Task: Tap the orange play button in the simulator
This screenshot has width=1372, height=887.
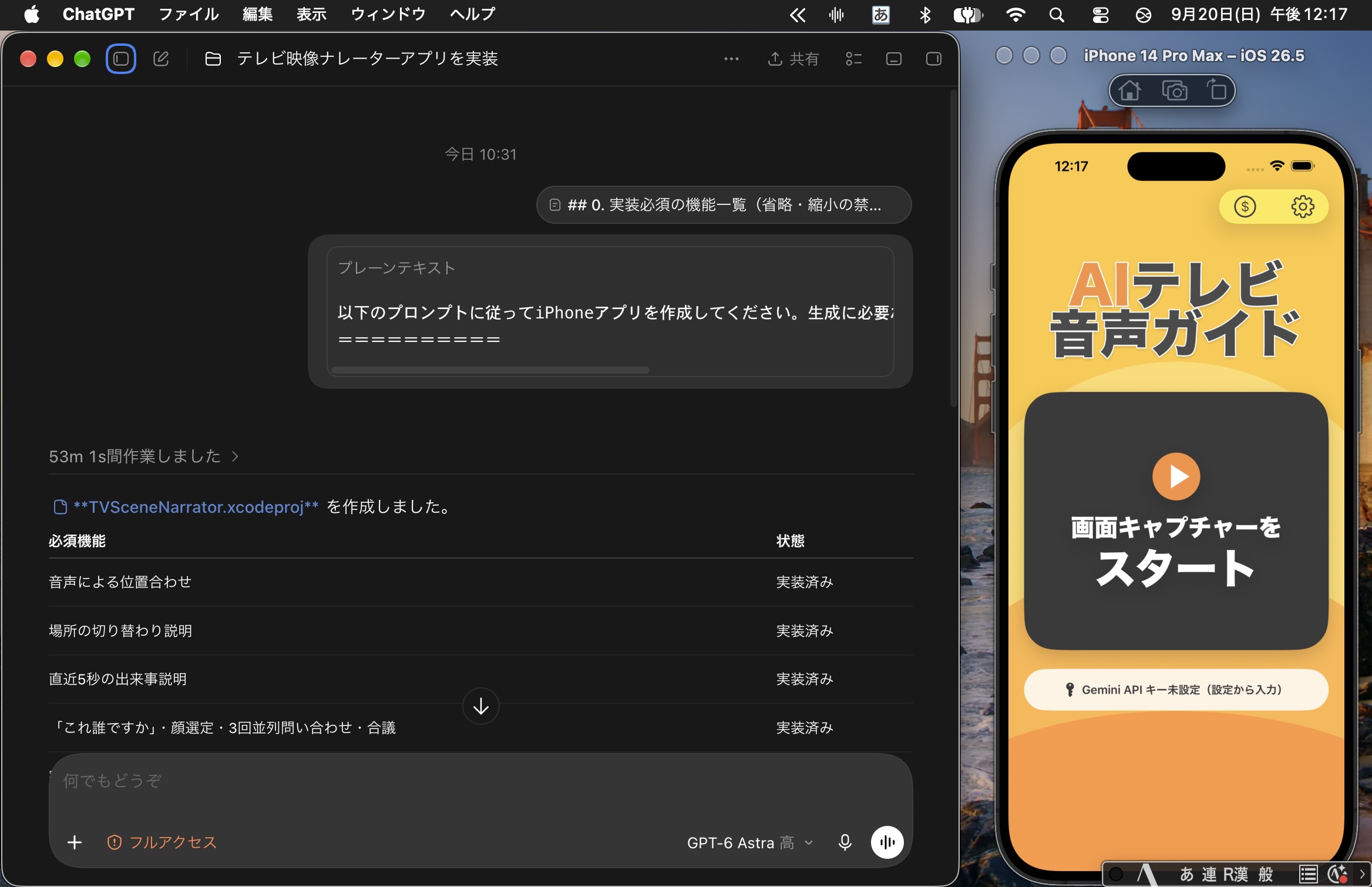Action: pyautogui.click(x=1176, y=476)
